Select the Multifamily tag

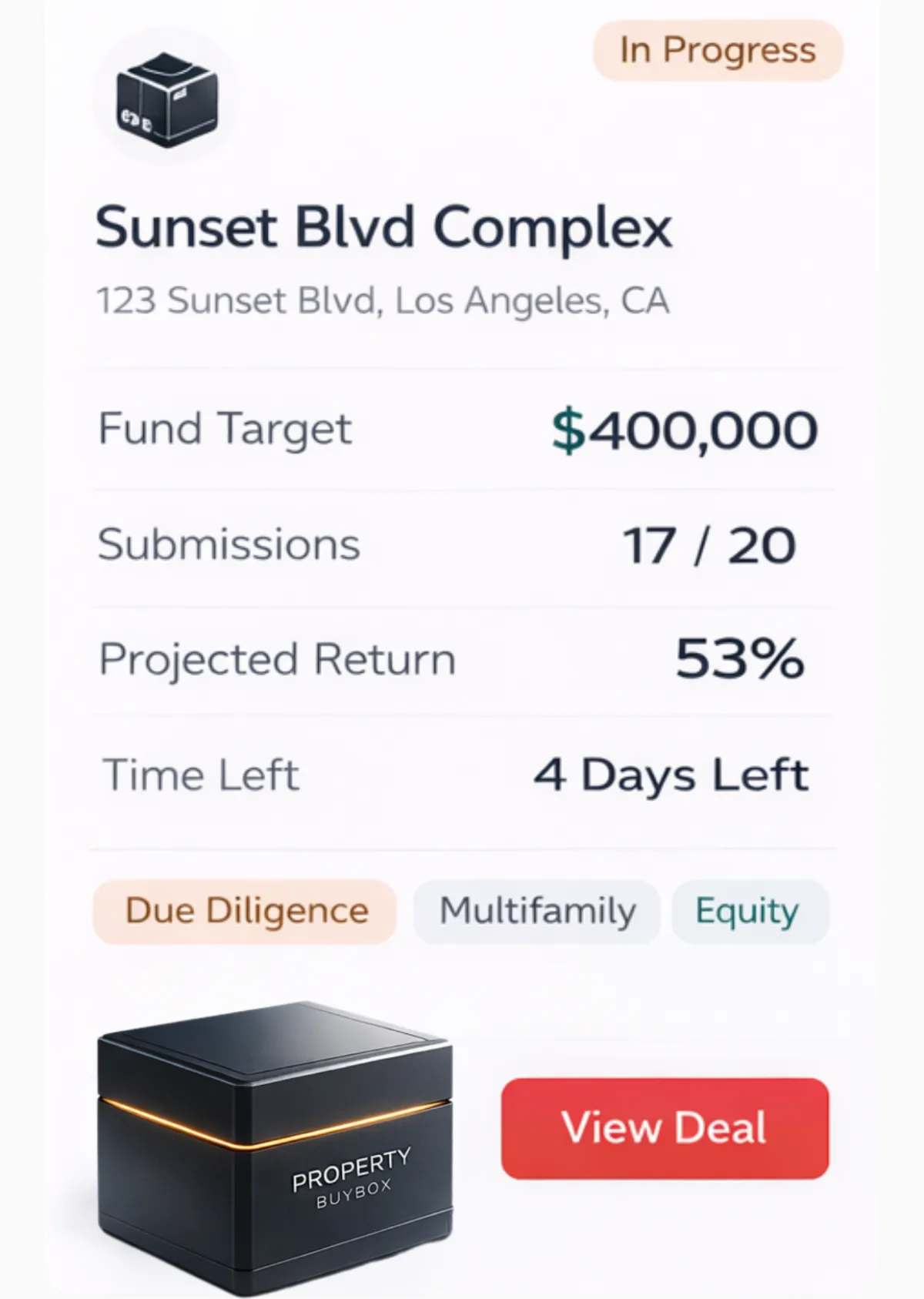(x=537, y=912)
